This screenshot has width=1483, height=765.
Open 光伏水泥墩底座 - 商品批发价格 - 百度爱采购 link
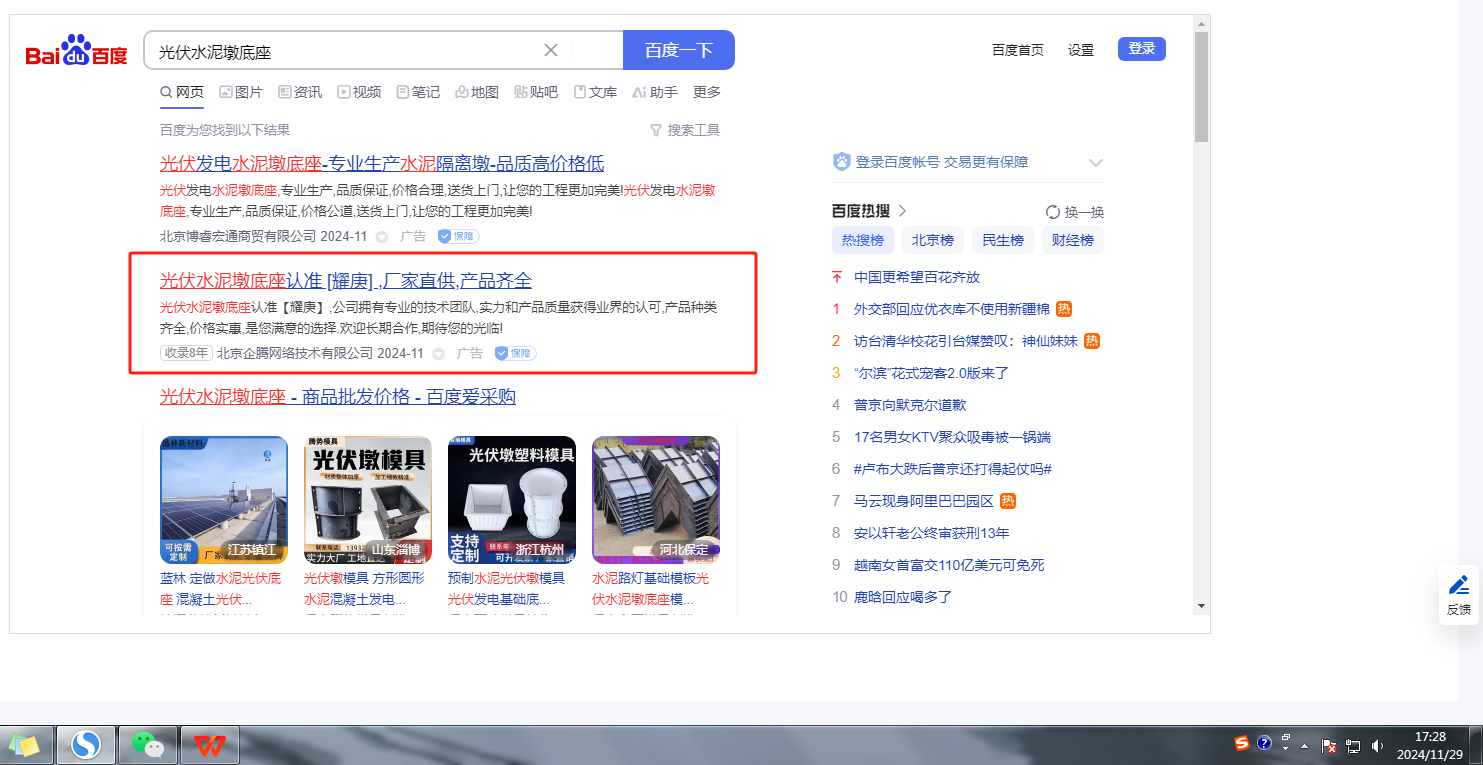[338, 397]
